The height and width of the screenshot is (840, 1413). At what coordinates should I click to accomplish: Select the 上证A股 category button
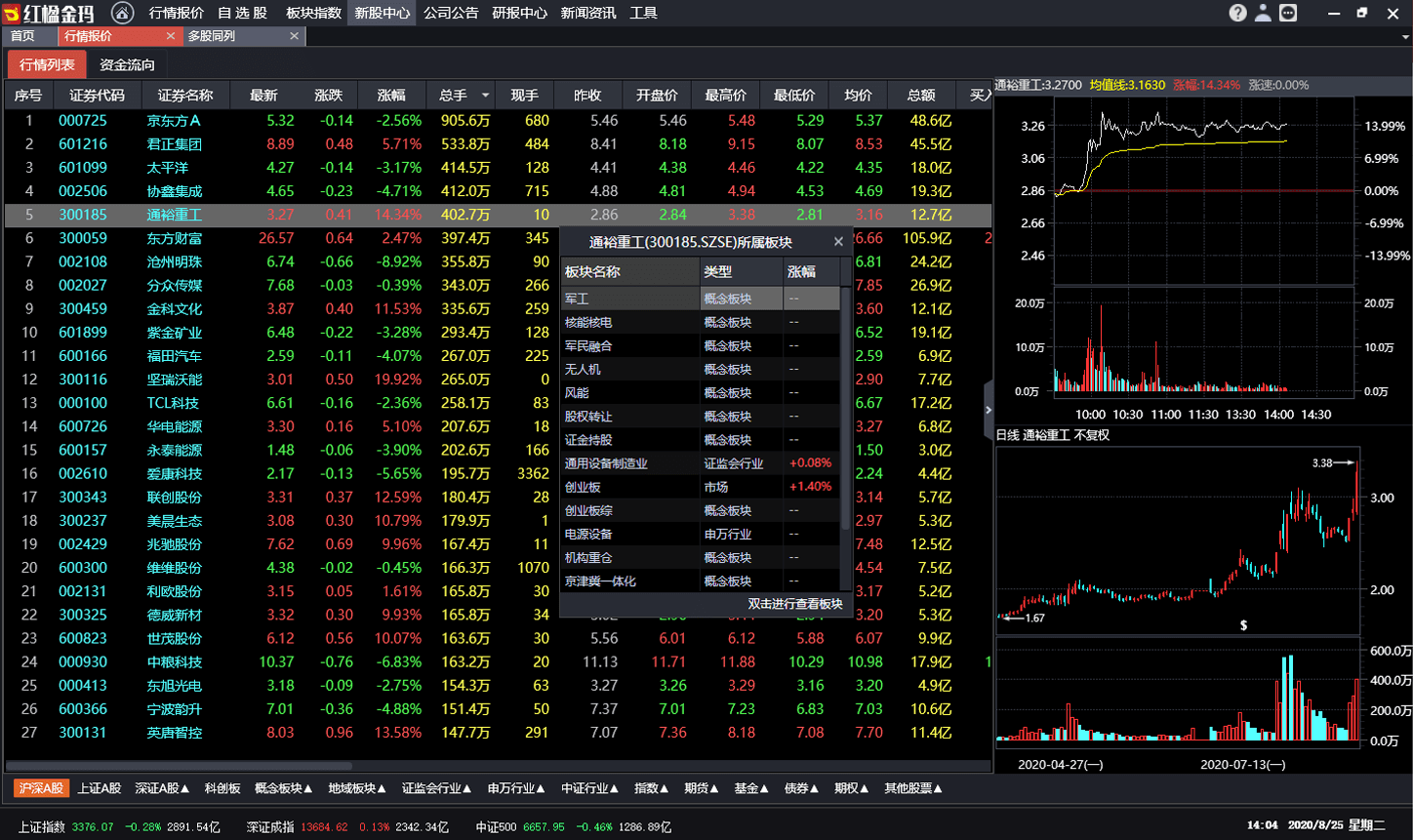point(100,788)
